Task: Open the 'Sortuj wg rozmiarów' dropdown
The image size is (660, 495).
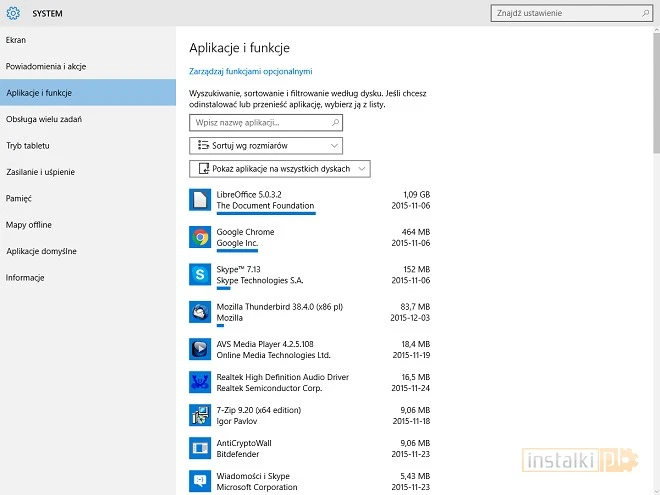Action: pyautogui.click(x=265, y=145)
